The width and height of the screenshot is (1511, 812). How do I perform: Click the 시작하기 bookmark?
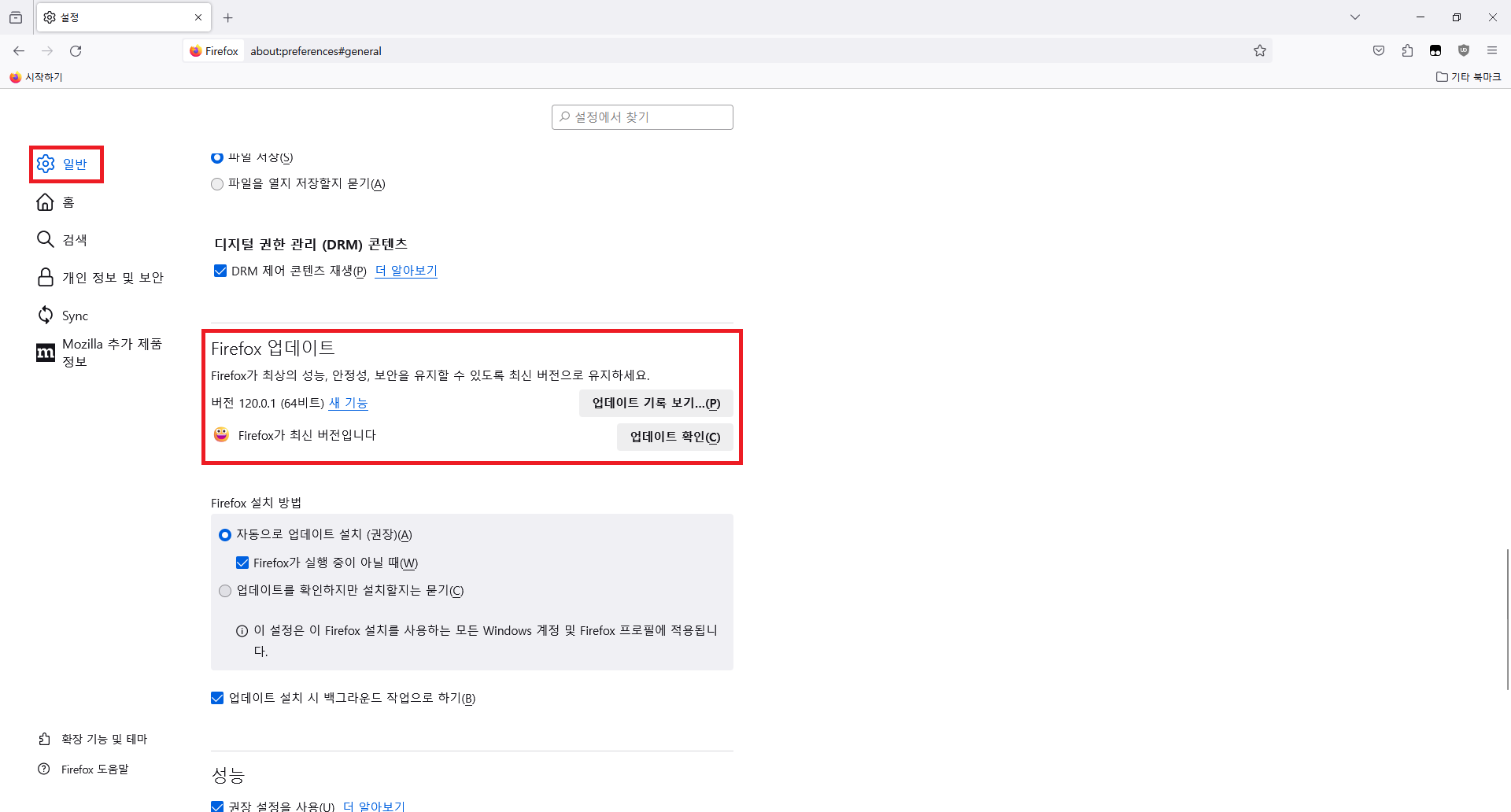click(36, 77)
